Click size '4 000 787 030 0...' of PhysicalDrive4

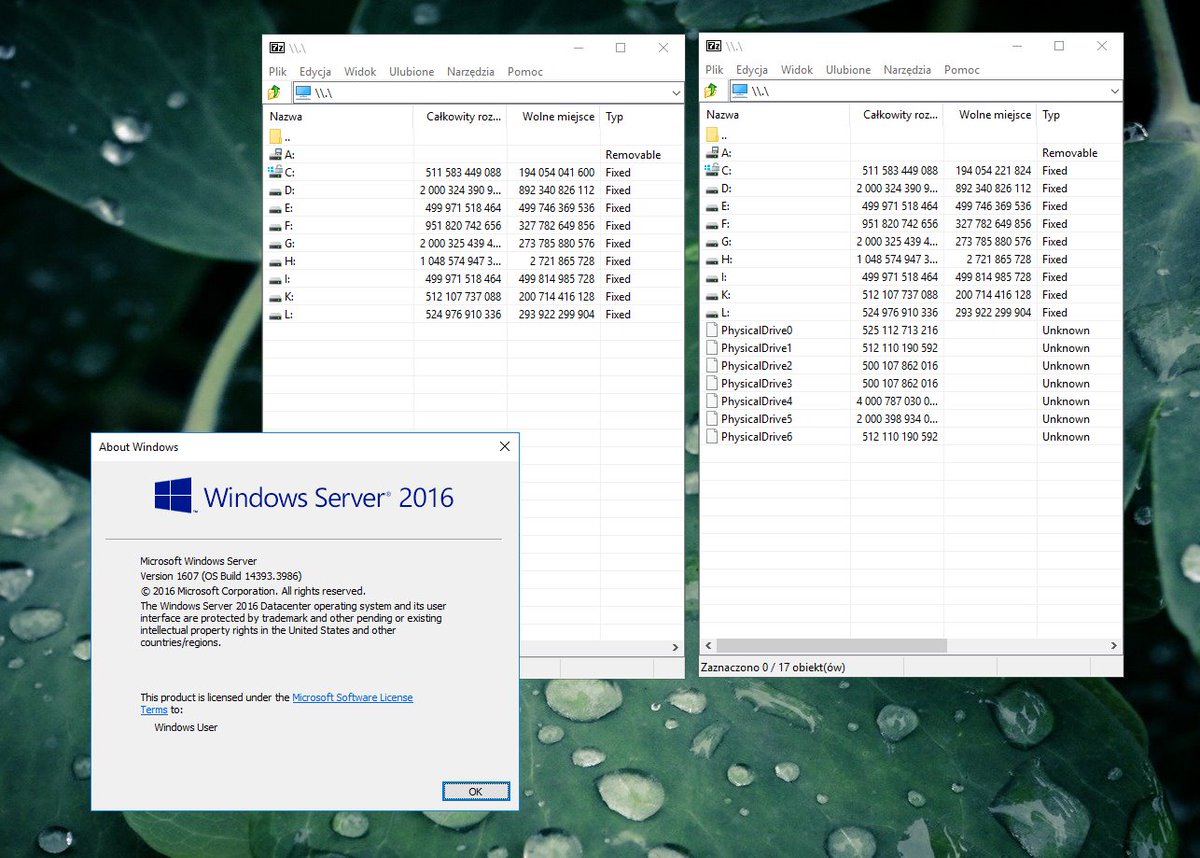[899, 401]
